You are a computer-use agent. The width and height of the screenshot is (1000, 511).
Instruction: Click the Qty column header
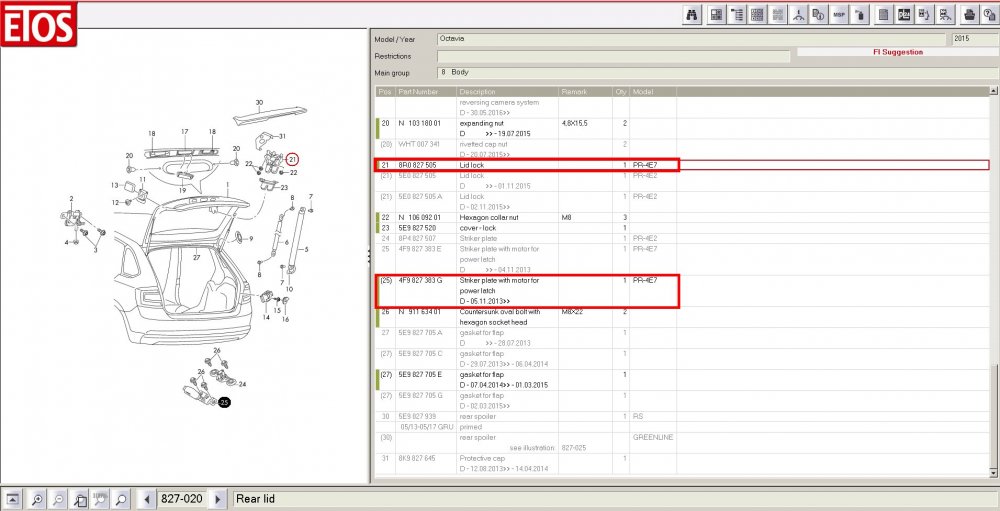click(621, 92)
